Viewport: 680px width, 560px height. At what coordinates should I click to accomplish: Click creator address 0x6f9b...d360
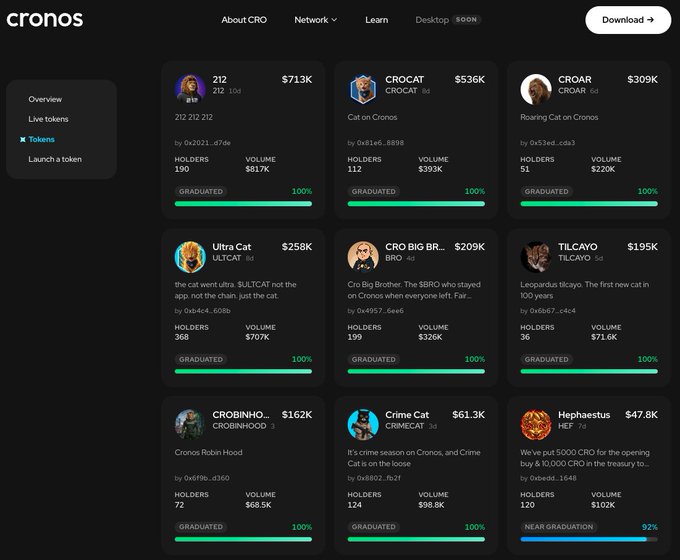pos(207,478)
